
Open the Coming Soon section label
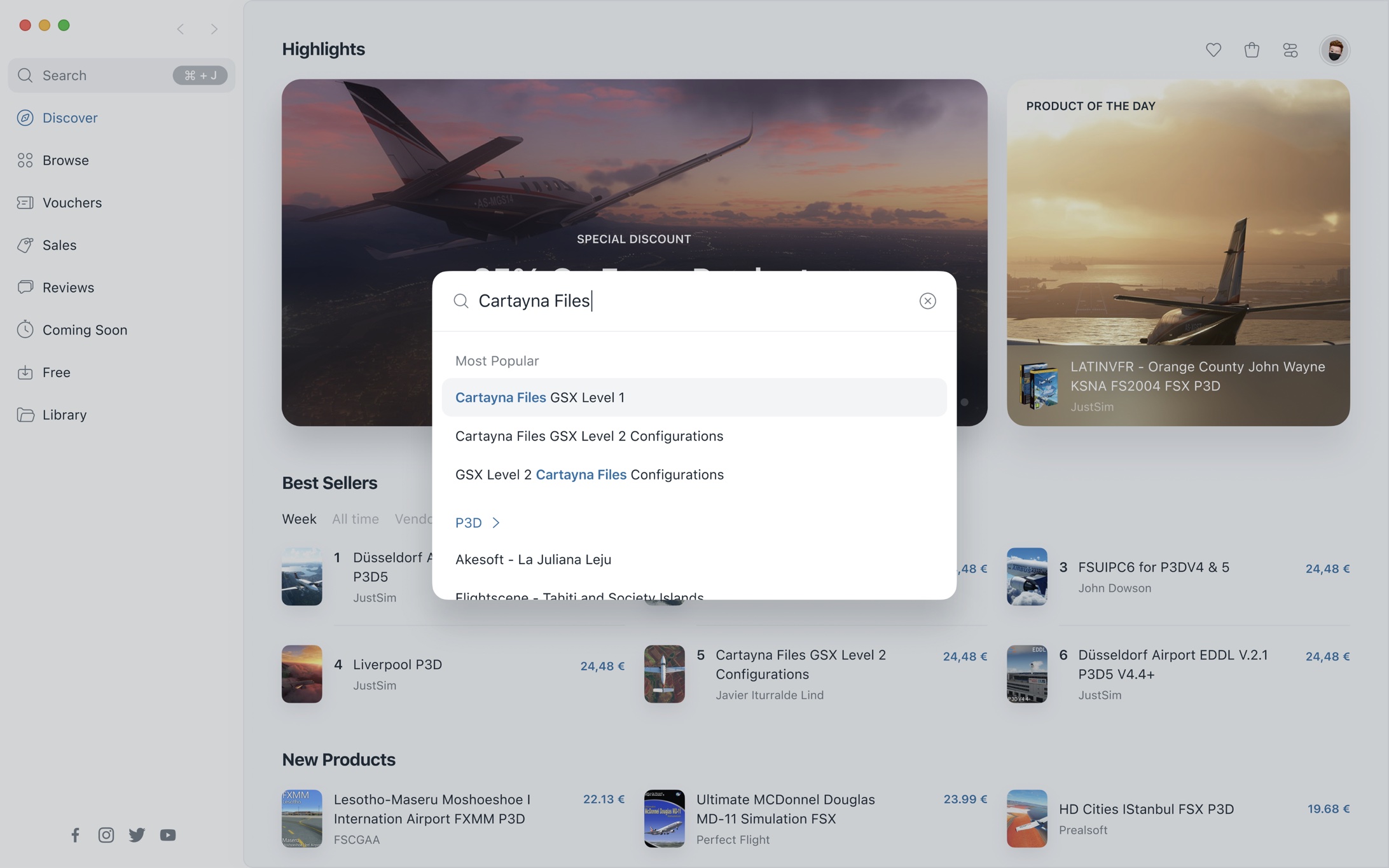(85, 329)
